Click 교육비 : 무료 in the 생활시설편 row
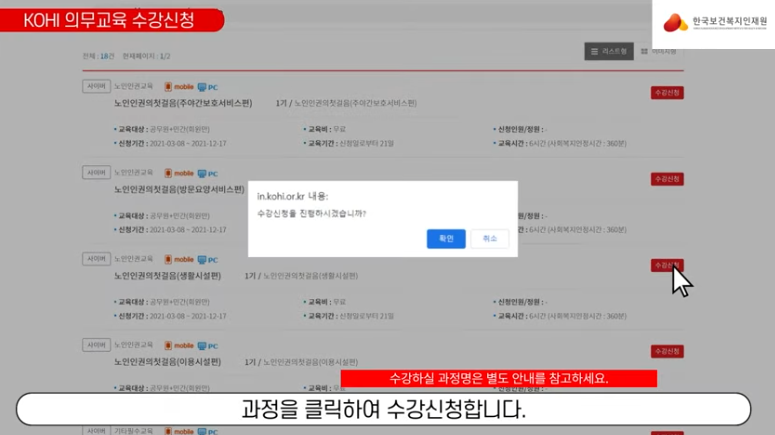 (x=325, y=302)
